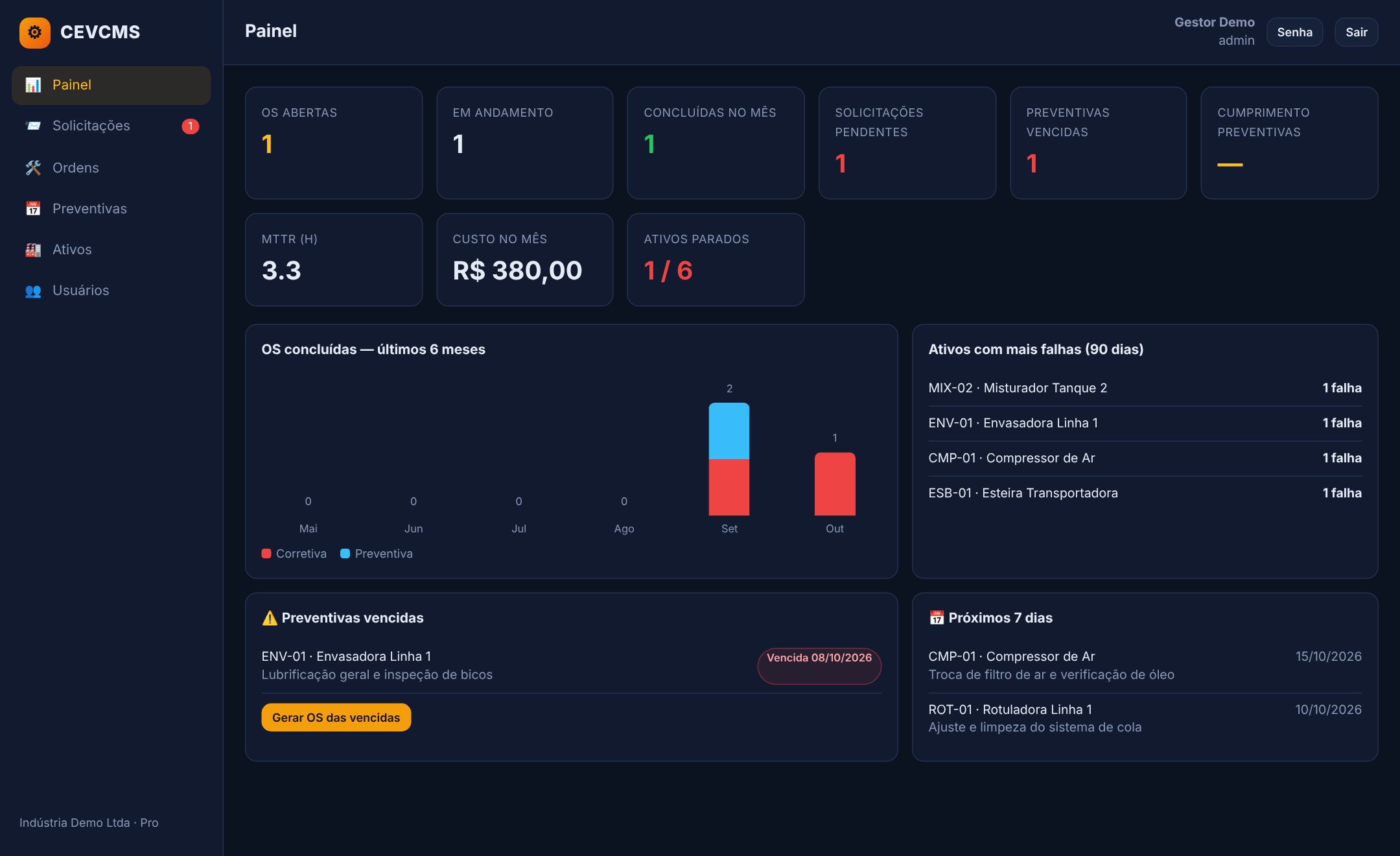This screenshot has height=856, width=1400.
Task: Click the warning icon beside Preventivas vencidas
Action: click(x=270, y=618)
